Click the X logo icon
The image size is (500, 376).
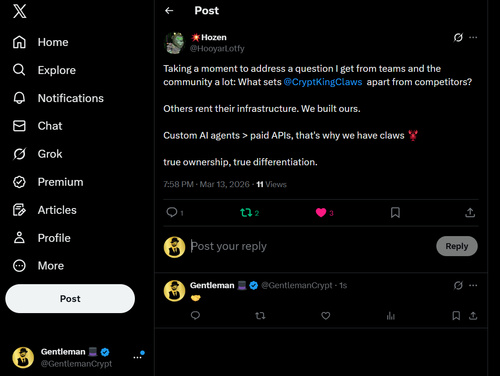point(20,11)
